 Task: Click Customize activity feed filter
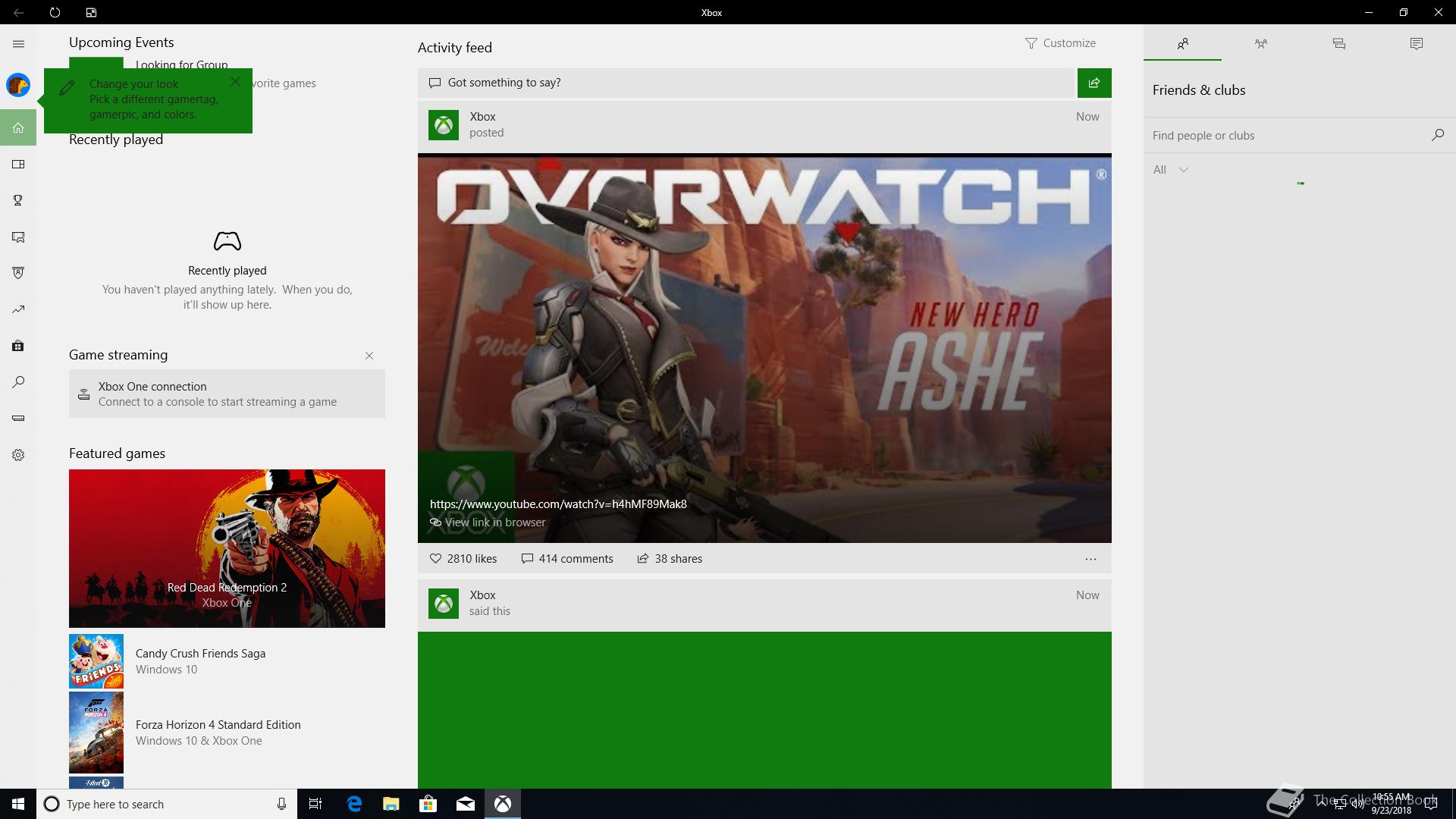(1060, 43)
